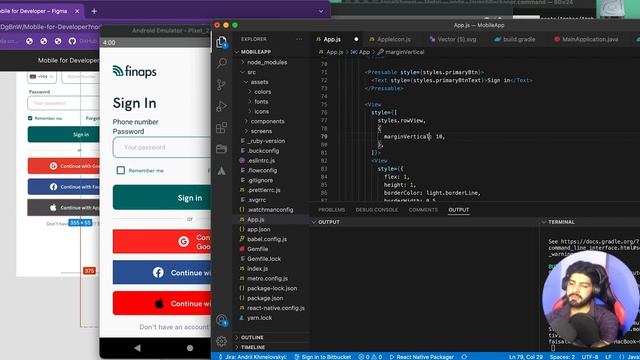The height and width of the screenshot is (360, 640).
Task: Open yarn.lock in file explorer
Action: (x=259, y=318)
